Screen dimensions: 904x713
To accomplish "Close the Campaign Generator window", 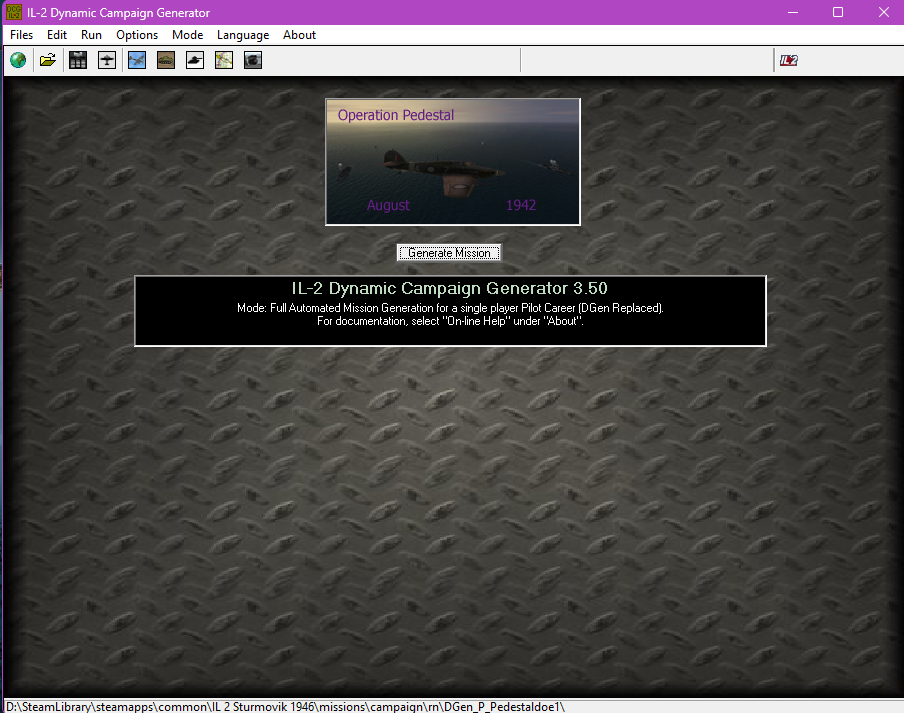I will coord(883,12).
